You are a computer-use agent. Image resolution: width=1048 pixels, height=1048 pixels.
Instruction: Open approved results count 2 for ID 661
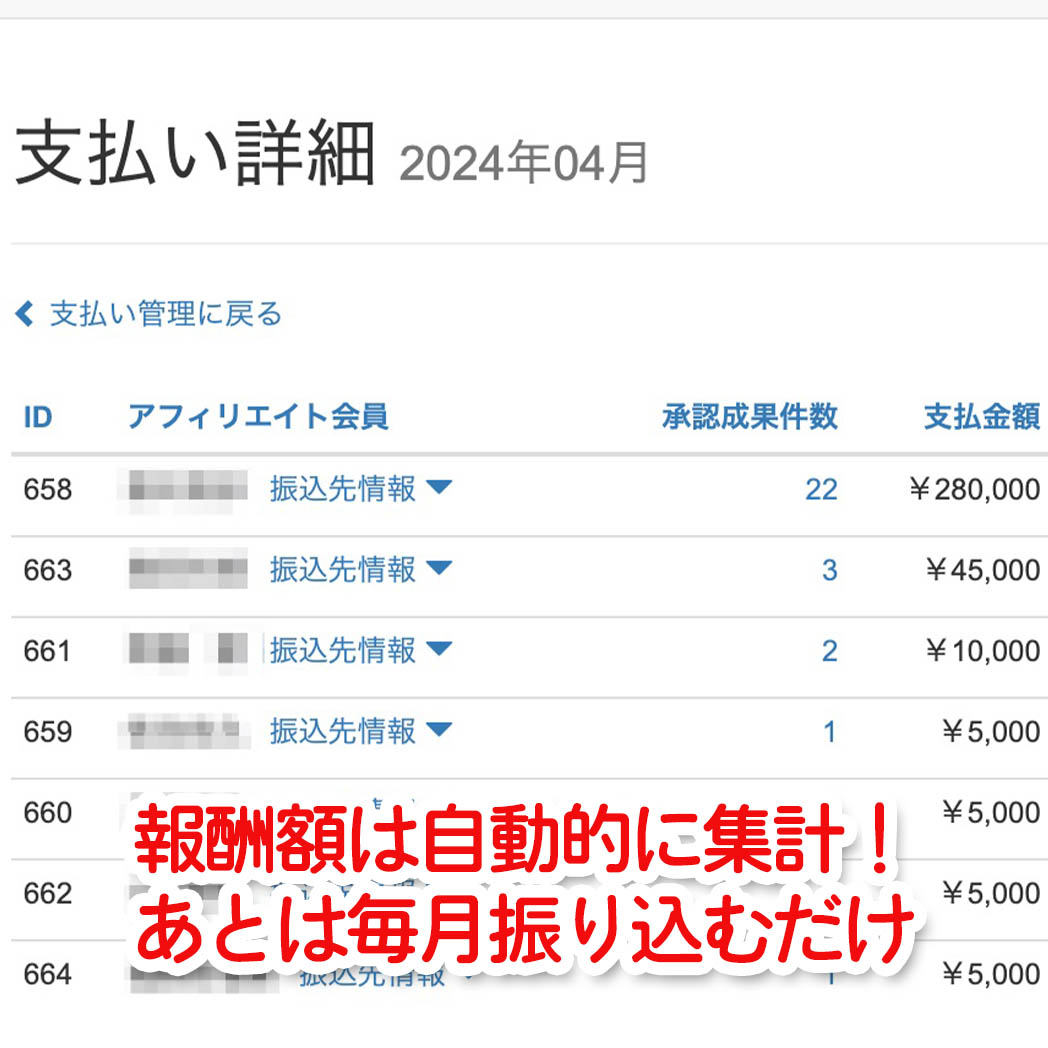point(829,651)
